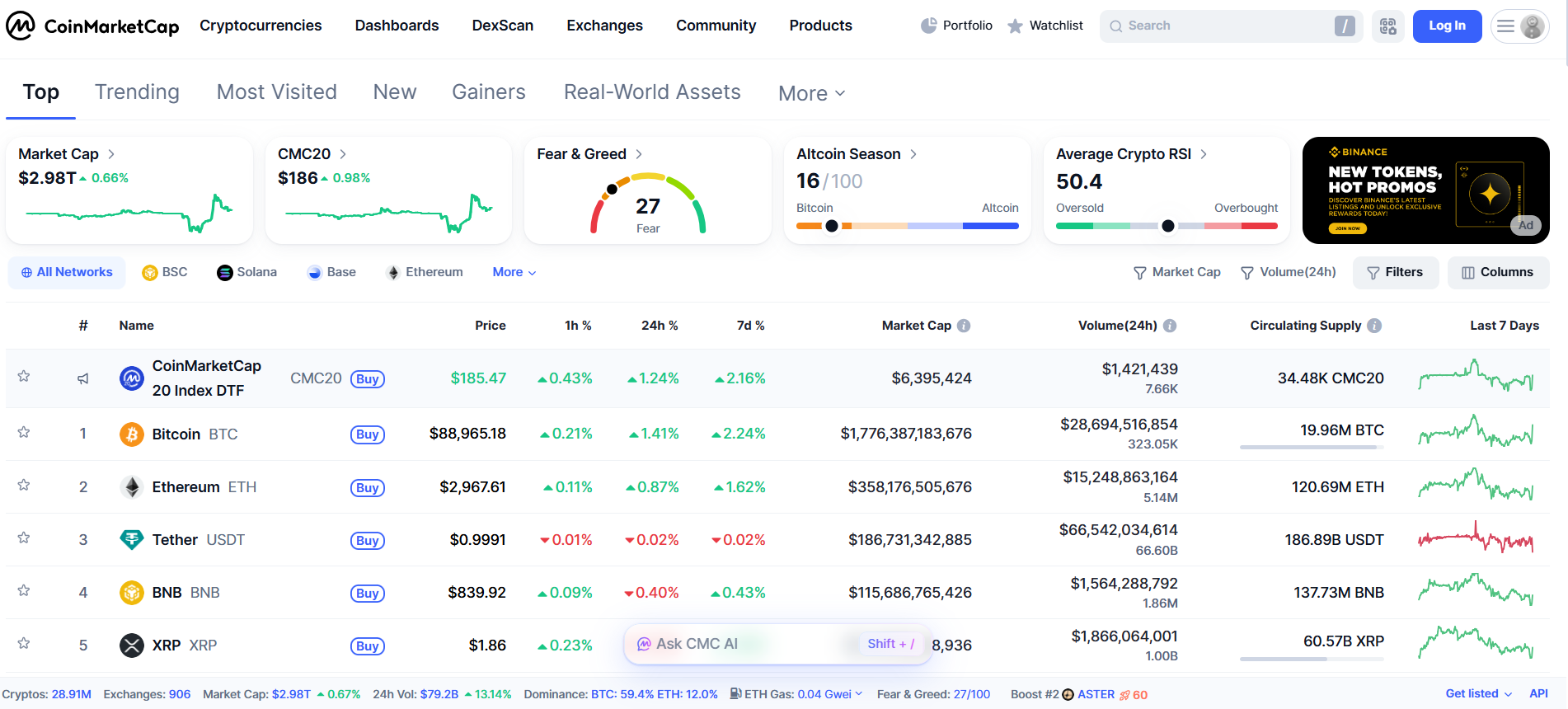Switch to the Trending tab

pyautogui.click(x=137, y=92)
